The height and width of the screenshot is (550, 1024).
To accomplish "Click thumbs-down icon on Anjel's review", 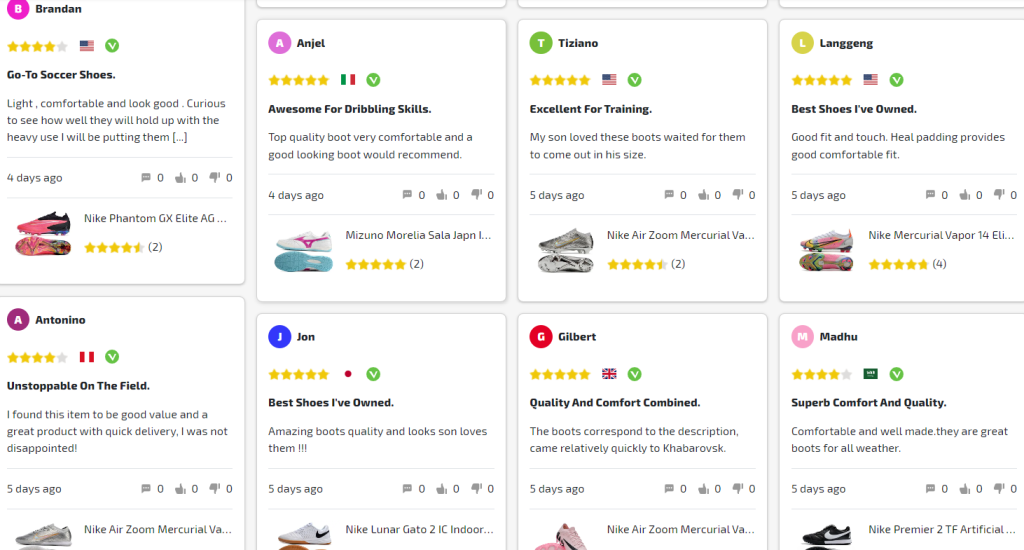I will (x=477, y=195).
